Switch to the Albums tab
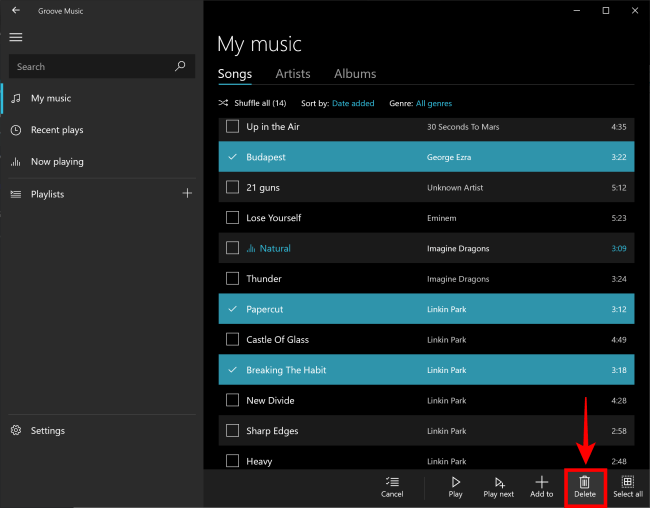This screenshot has height=508, width=650. 355,74
